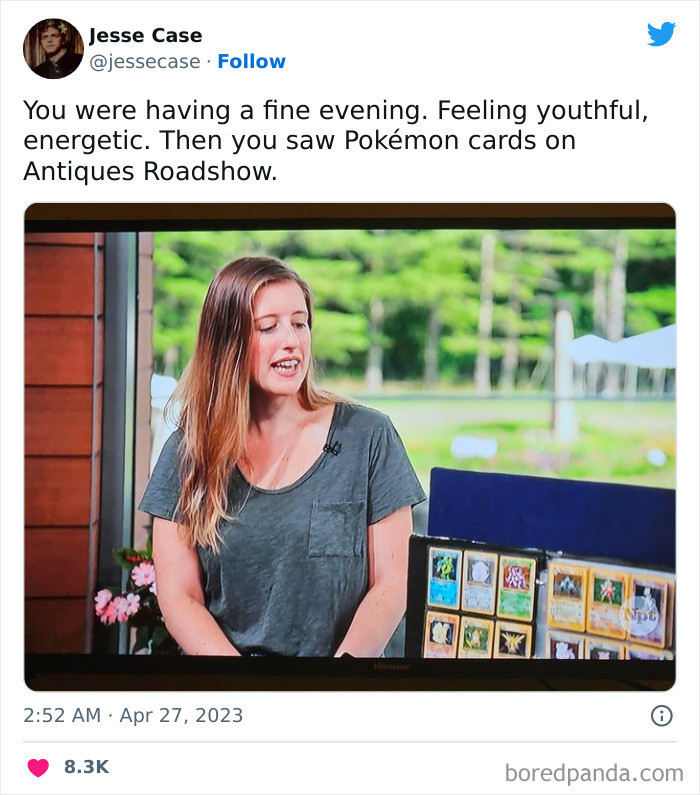Click the Jesse Case display name
This screenshot has height=795, width=700.
tap(145, 35)
